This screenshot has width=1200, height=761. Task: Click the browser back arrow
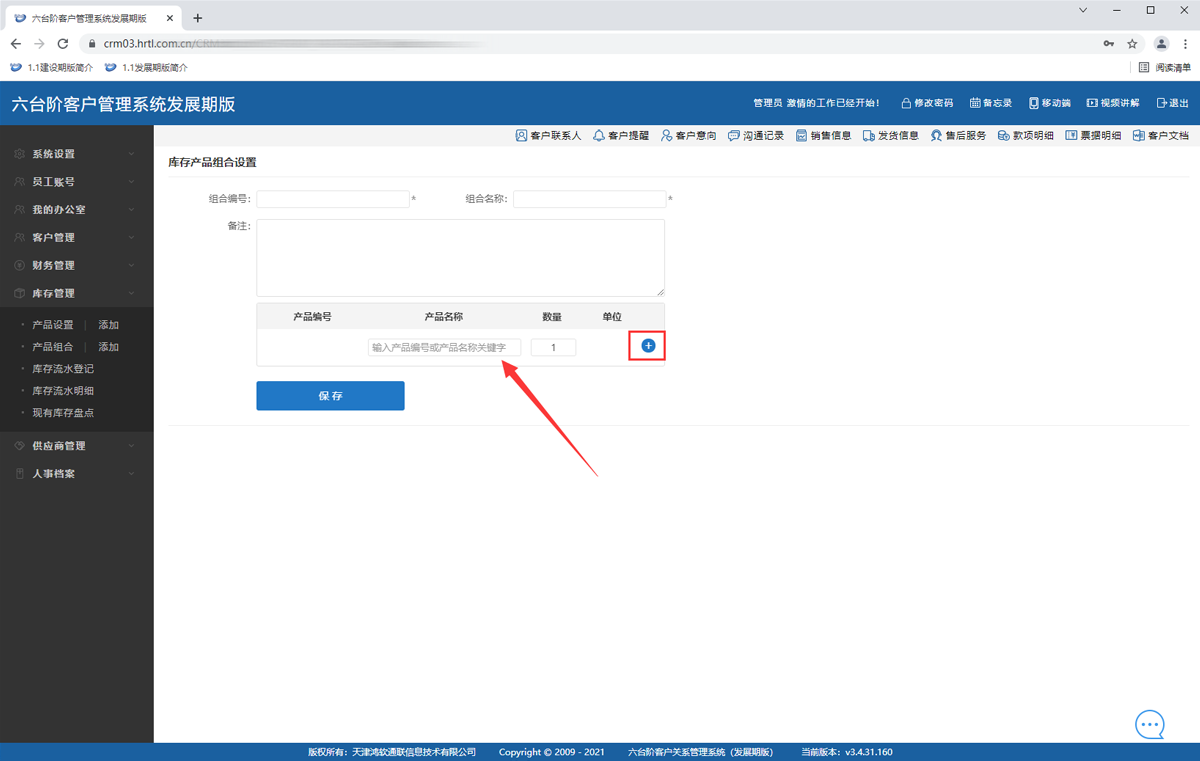pos(16,44)
